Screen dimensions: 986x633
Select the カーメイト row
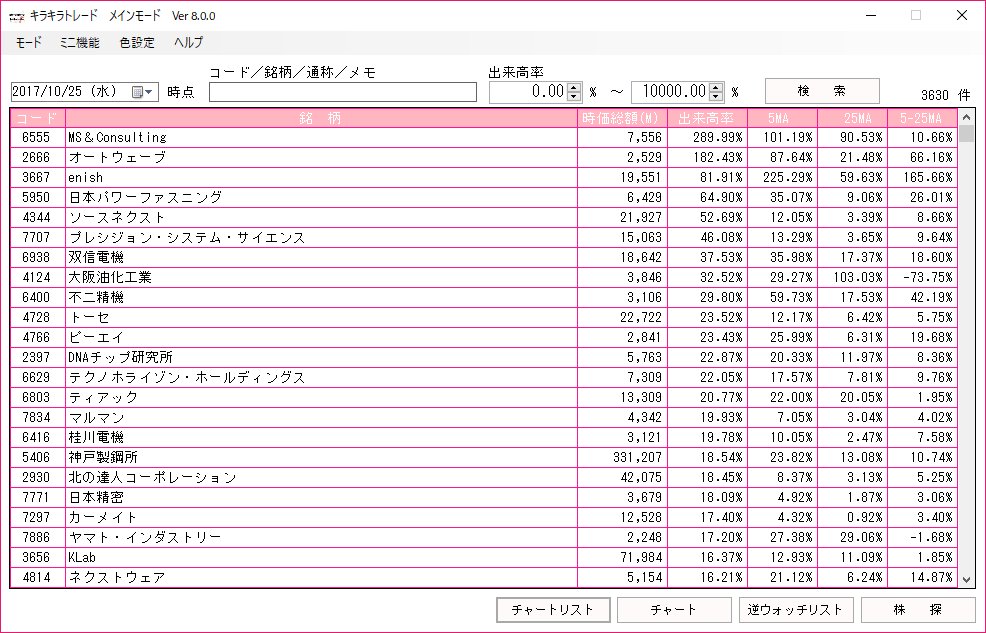pos(484,517)
